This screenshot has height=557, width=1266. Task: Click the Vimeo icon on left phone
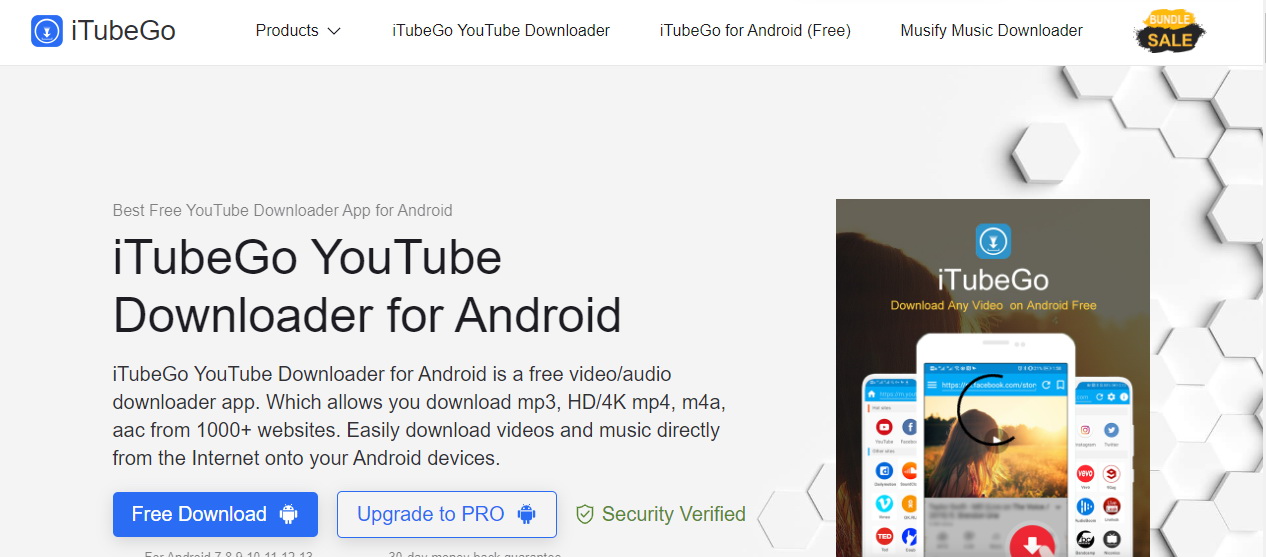coord(884,504)
